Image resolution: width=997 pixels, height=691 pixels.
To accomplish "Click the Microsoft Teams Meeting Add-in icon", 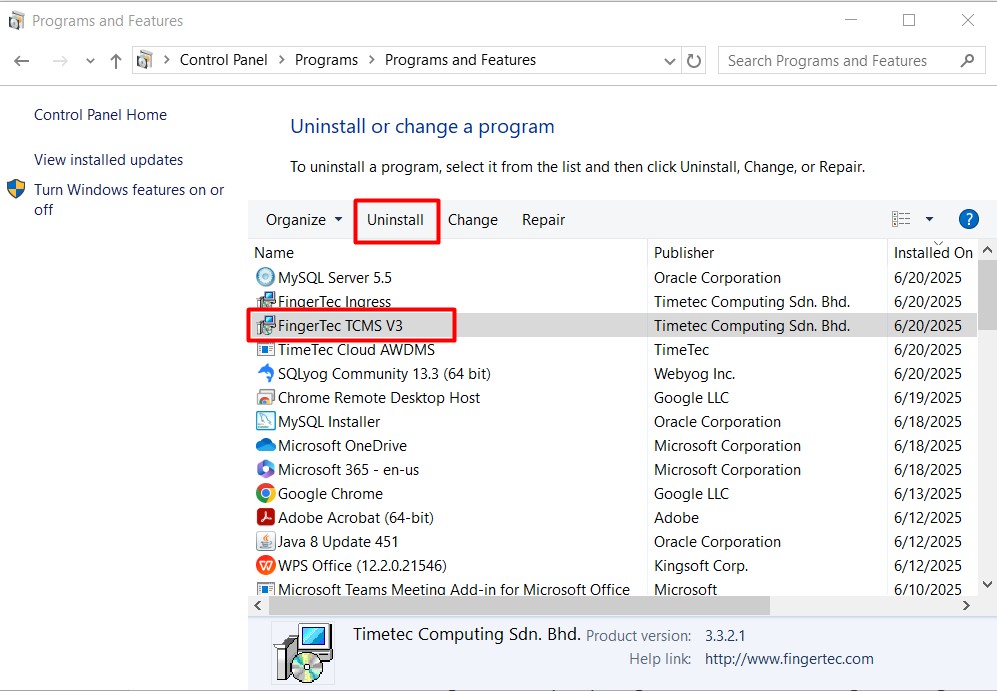I will (265, 589).
